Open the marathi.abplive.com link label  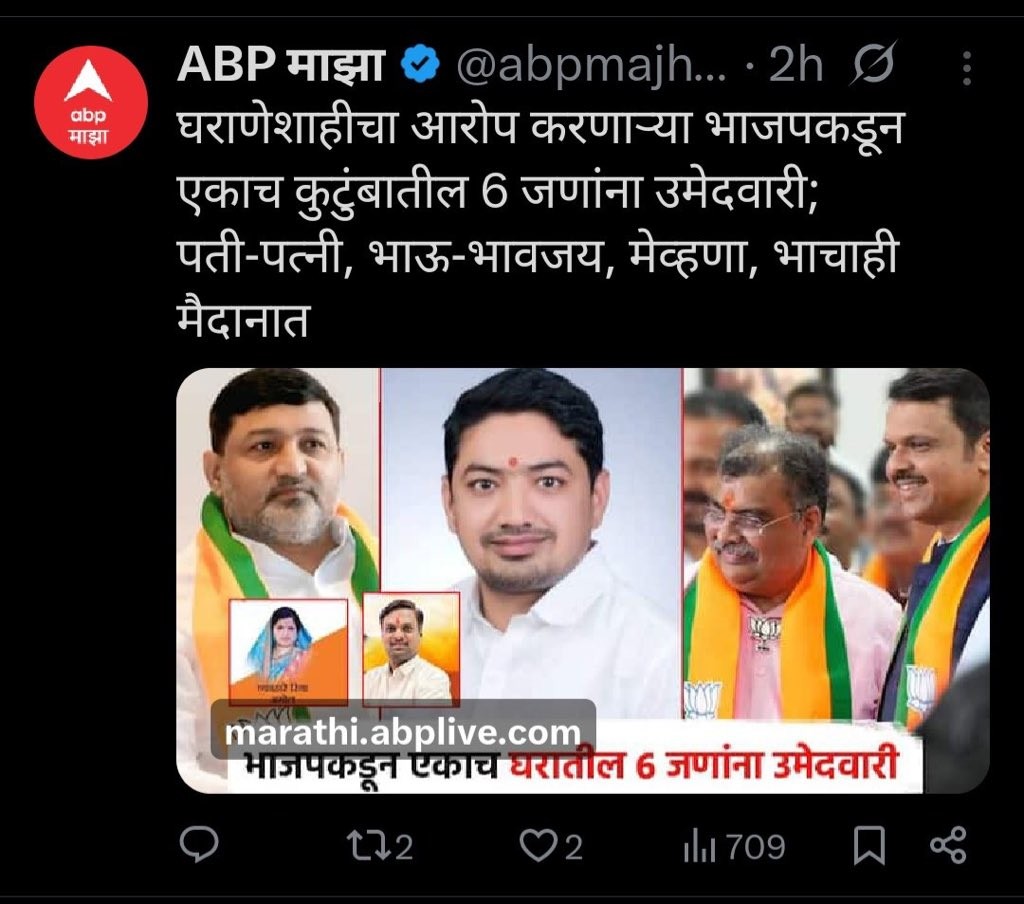(x=403, y=732)
